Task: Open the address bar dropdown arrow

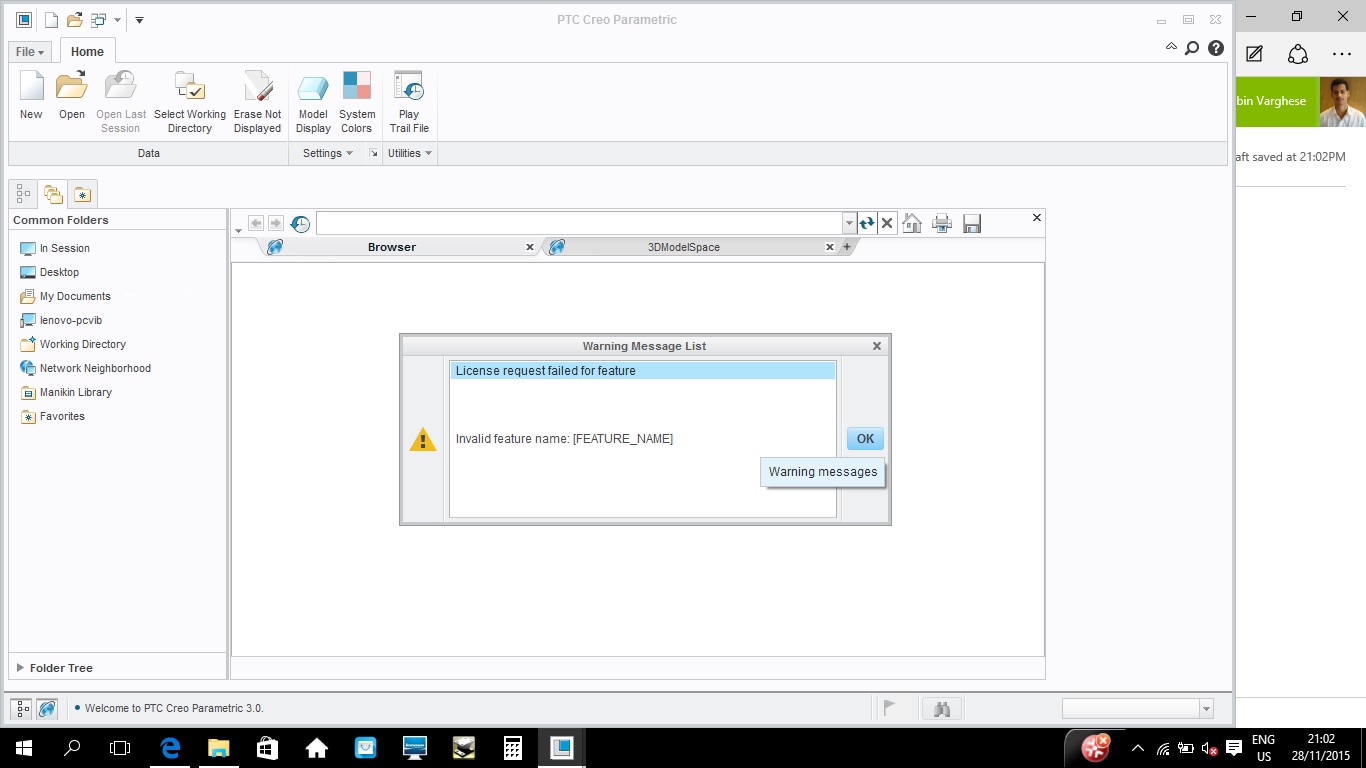Action: (850, 224)
